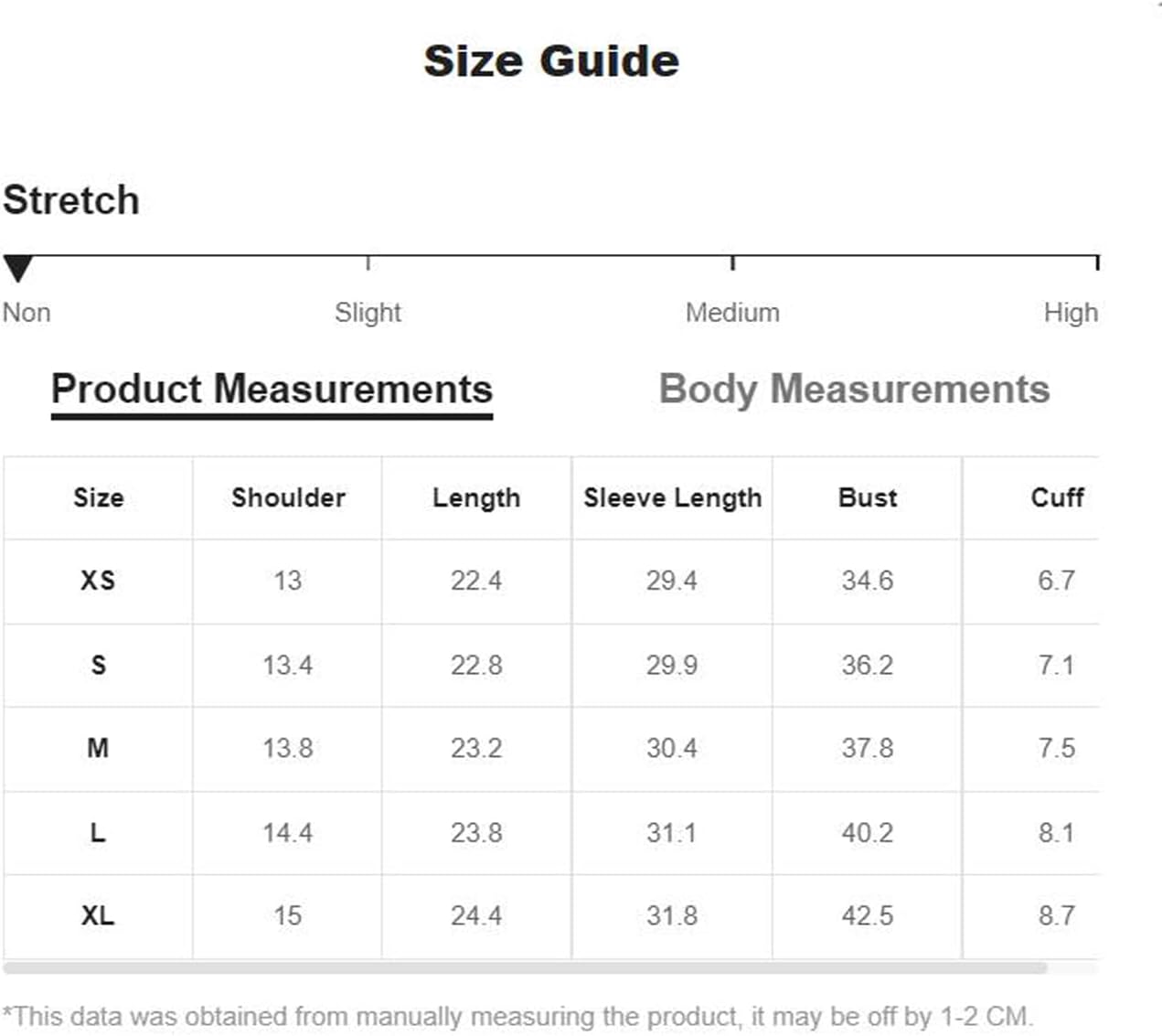Image resolution: width=1162 pixels, height=1036 pixels.
Task: Click the Non stretch triangle marker
Action: point(18,269)
